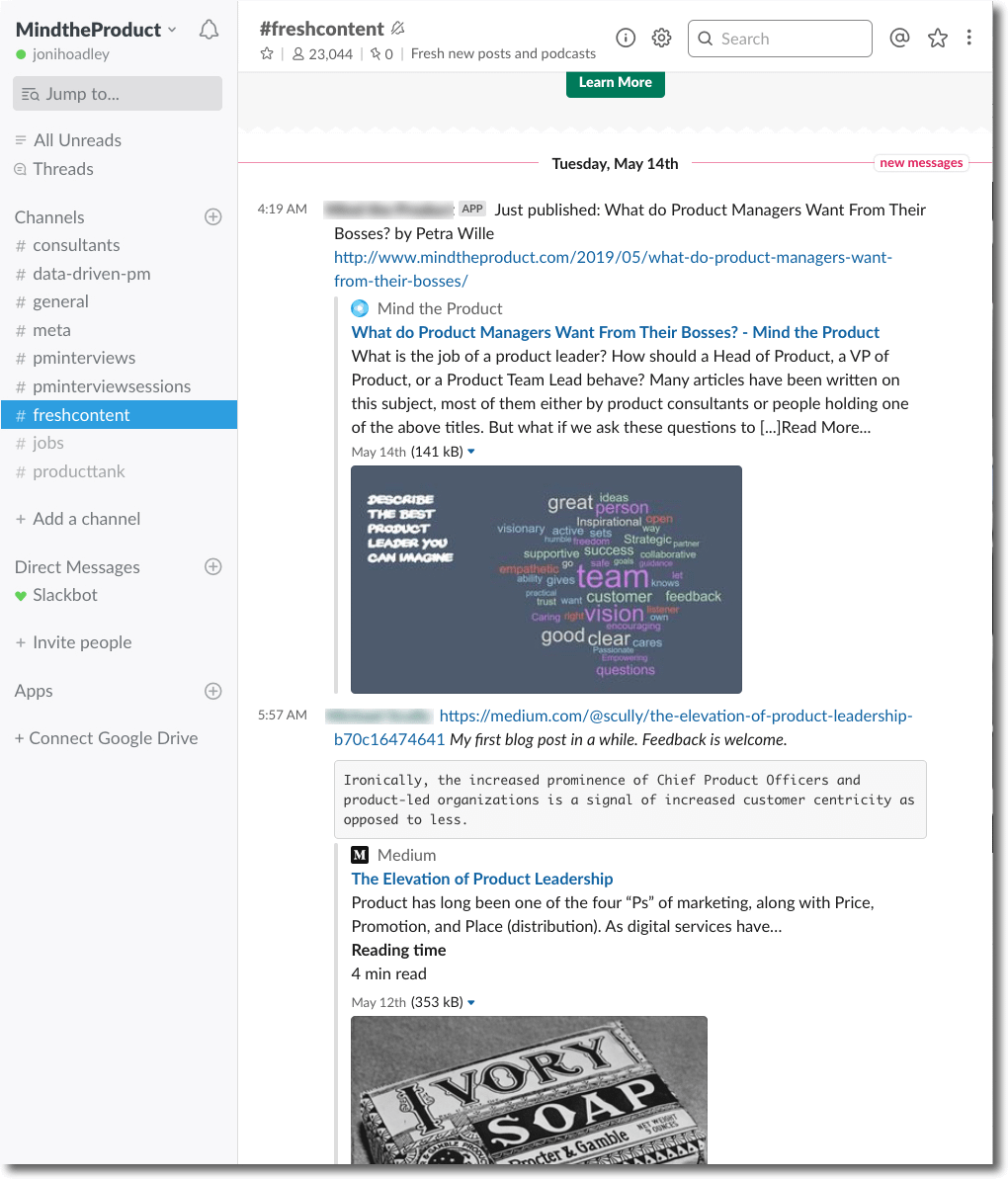Show channel details info icon
The image size is (1008, 1179).
[626, 38]
